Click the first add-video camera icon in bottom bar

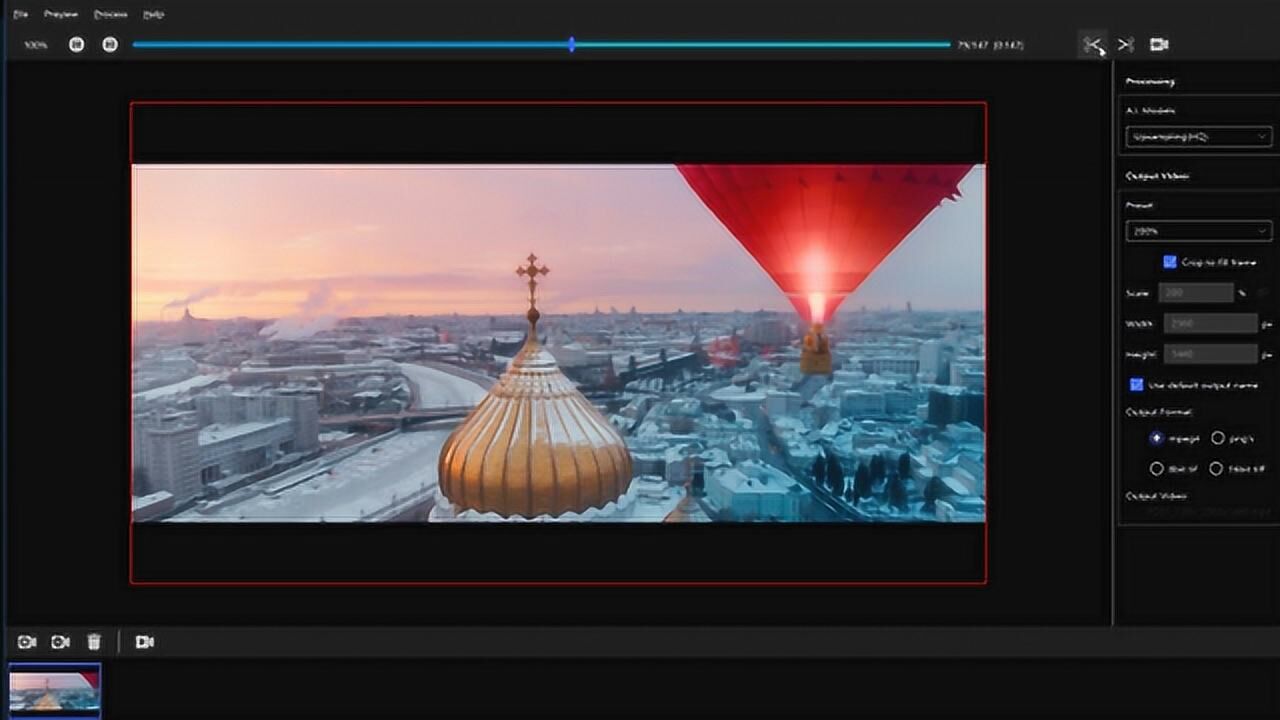(x=27, y=642)
